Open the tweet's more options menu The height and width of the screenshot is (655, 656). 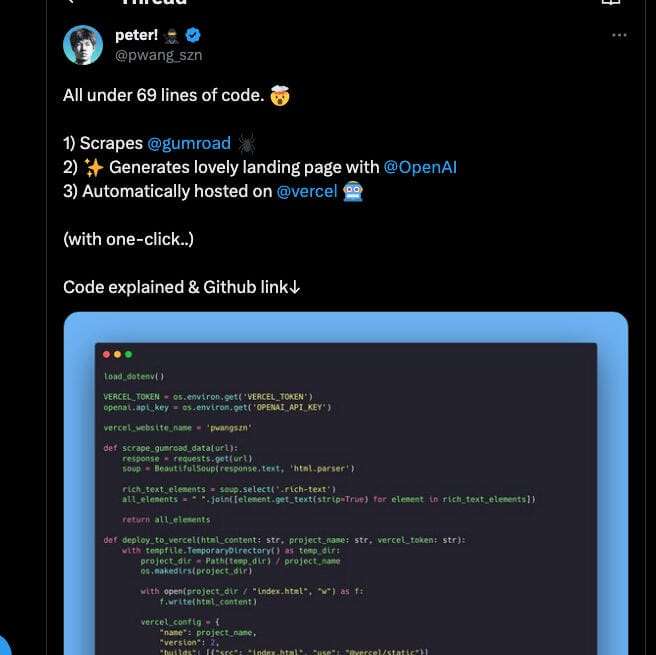(619, 35)
